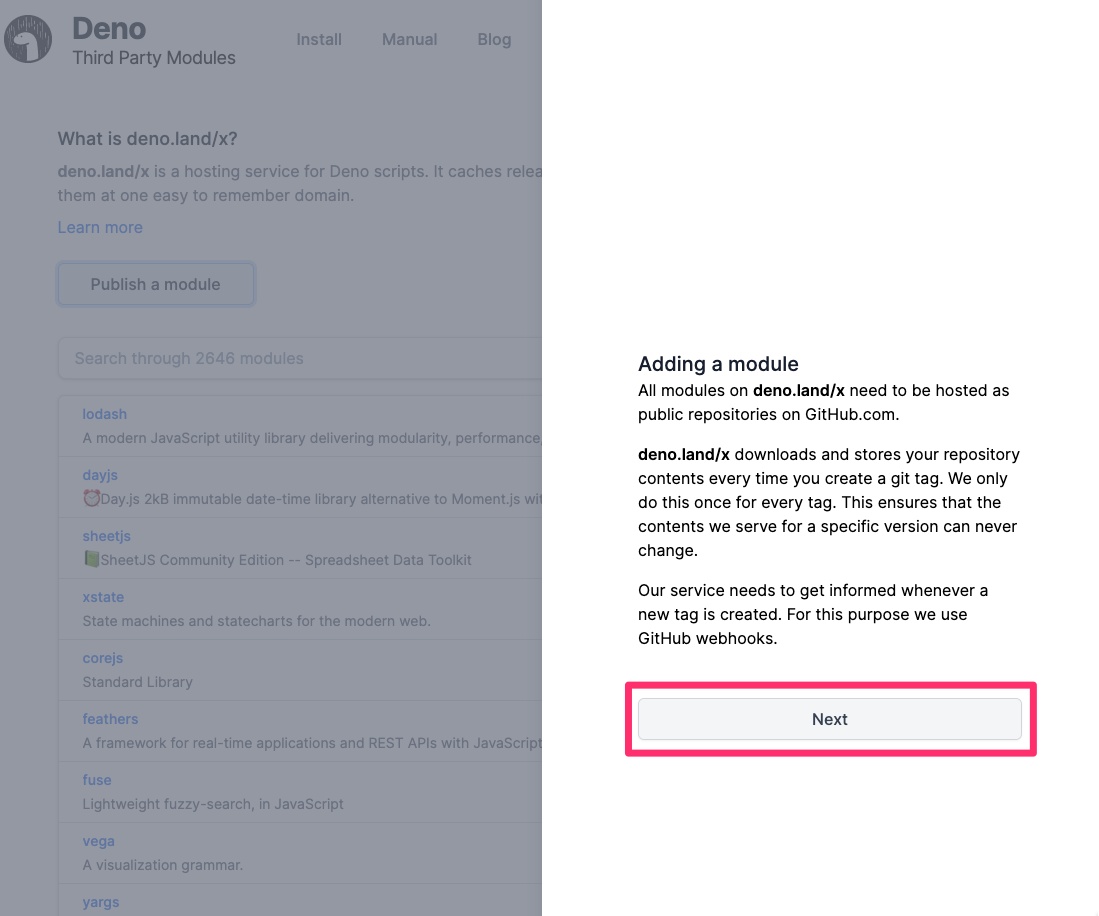The image size is (1099, 916).
Task: Focus the Search through 2646 modules field
Action: tap(300, 358)
